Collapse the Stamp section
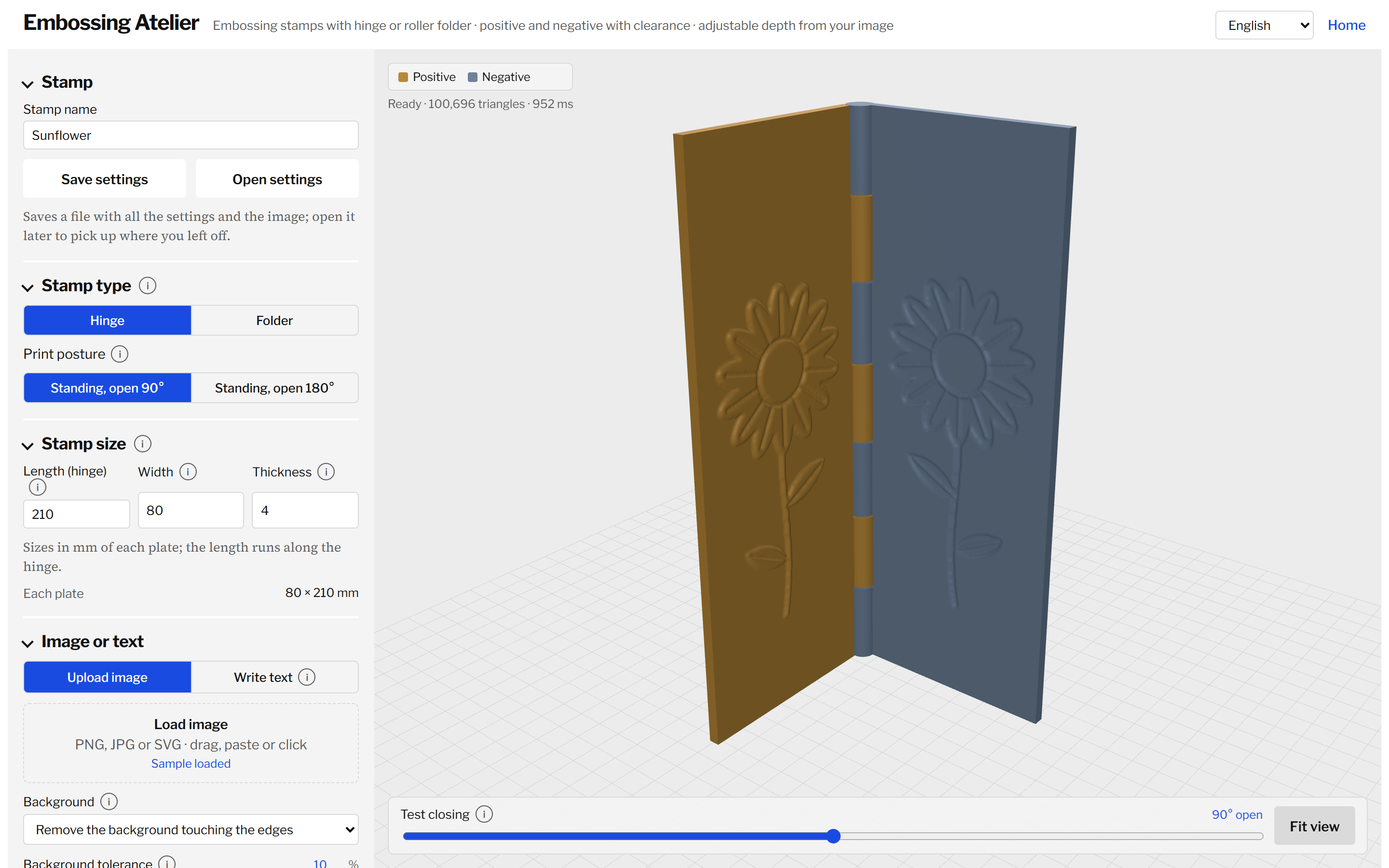1389x868 pixels. coord(27,84)
